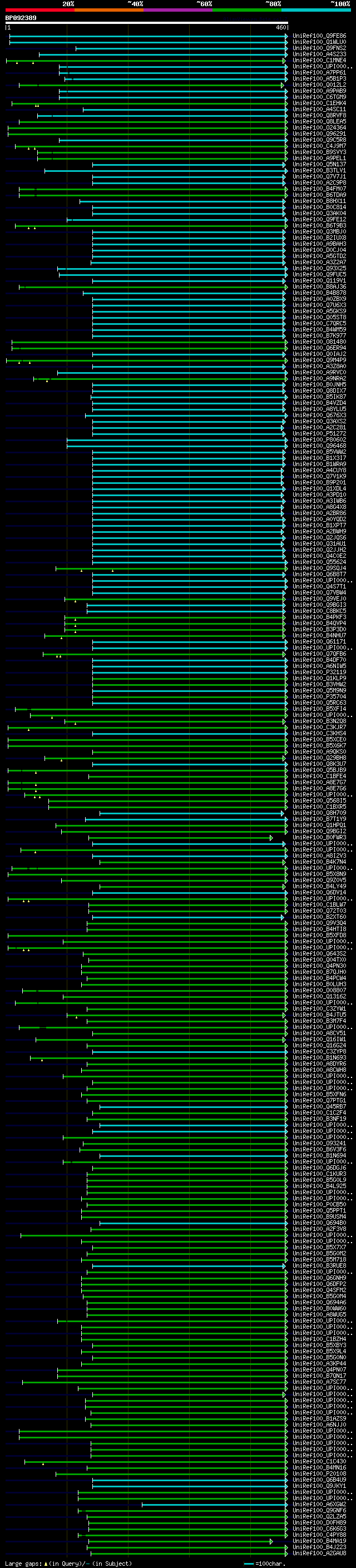Select hit label UniRef100_A7SC77

319,1382
